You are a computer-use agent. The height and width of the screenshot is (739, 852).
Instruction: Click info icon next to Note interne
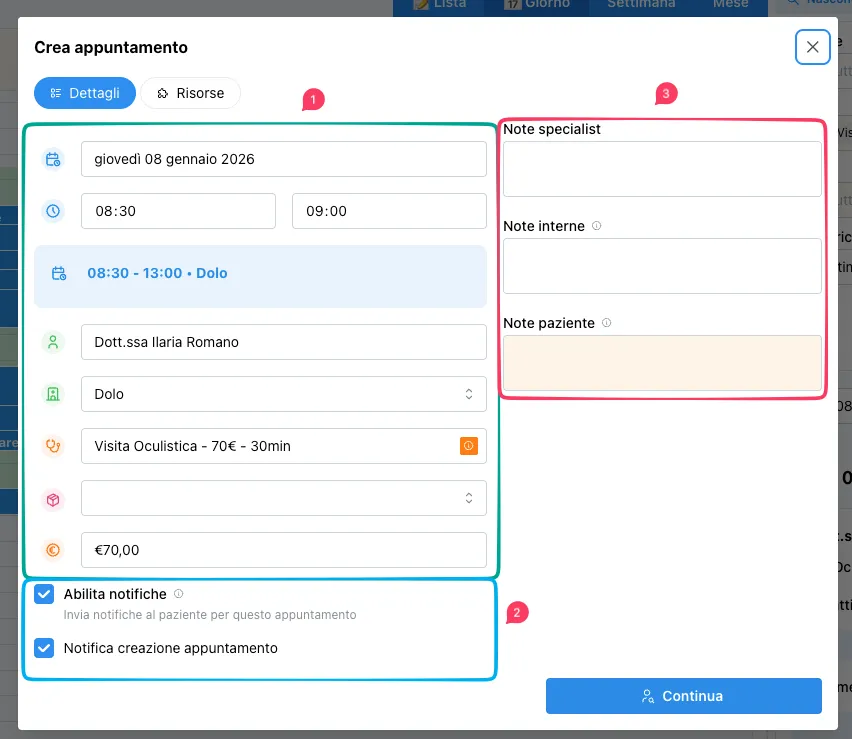(x=597, y=226)
